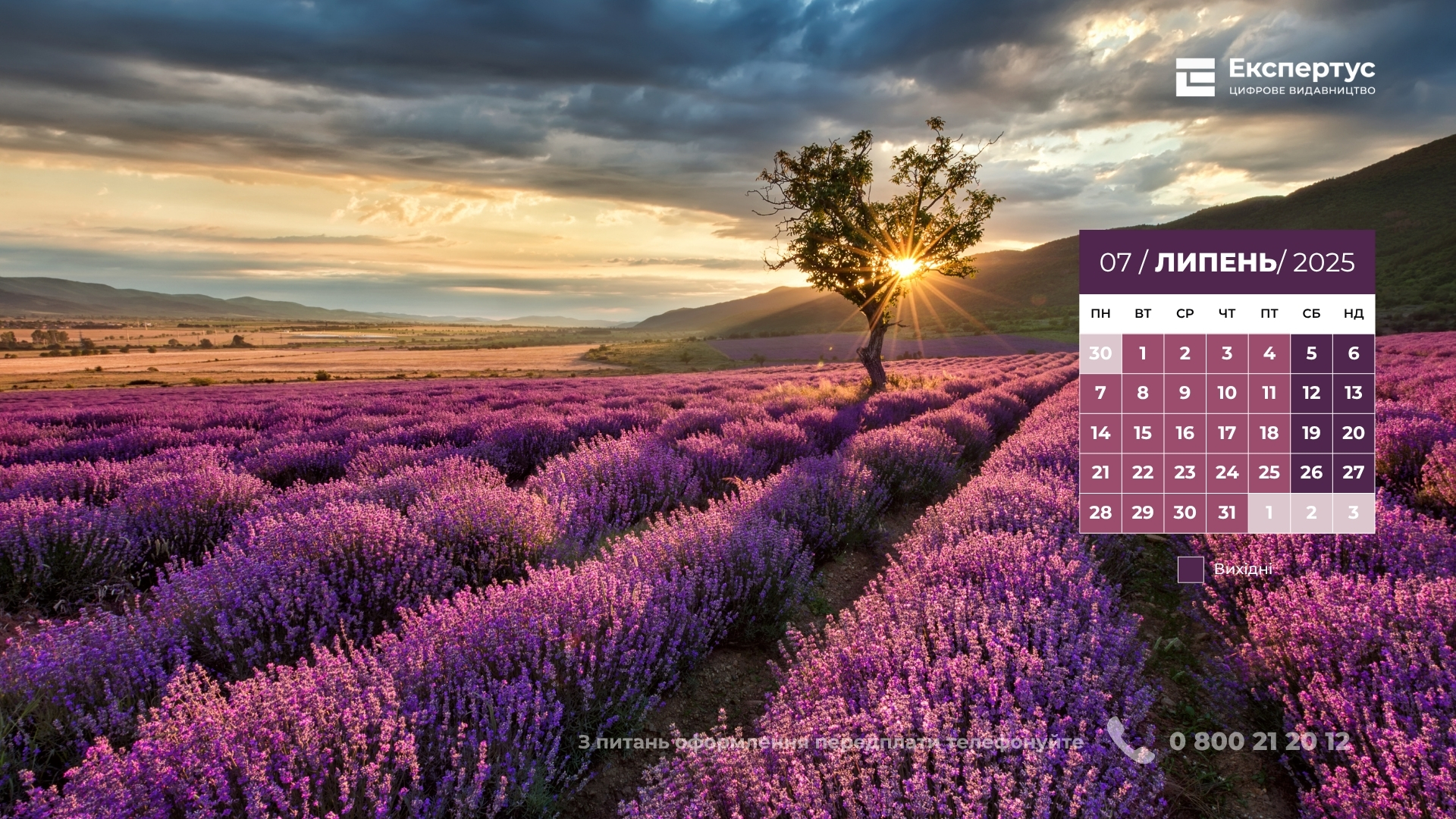Click the phone handset icon
This screenshot has height=819, width=1456.
click(1130, 740)
